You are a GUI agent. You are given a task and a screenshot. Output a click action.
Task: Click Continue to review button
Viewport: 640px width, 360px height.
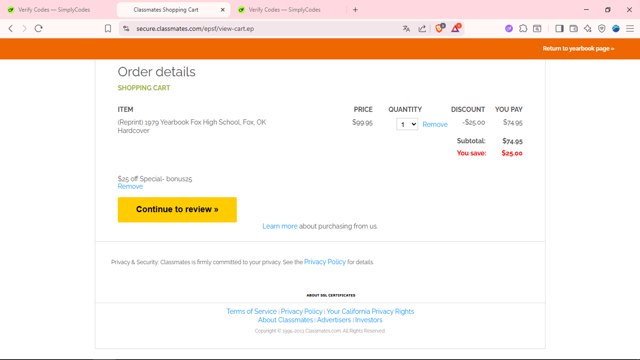(x=177, y=209)
